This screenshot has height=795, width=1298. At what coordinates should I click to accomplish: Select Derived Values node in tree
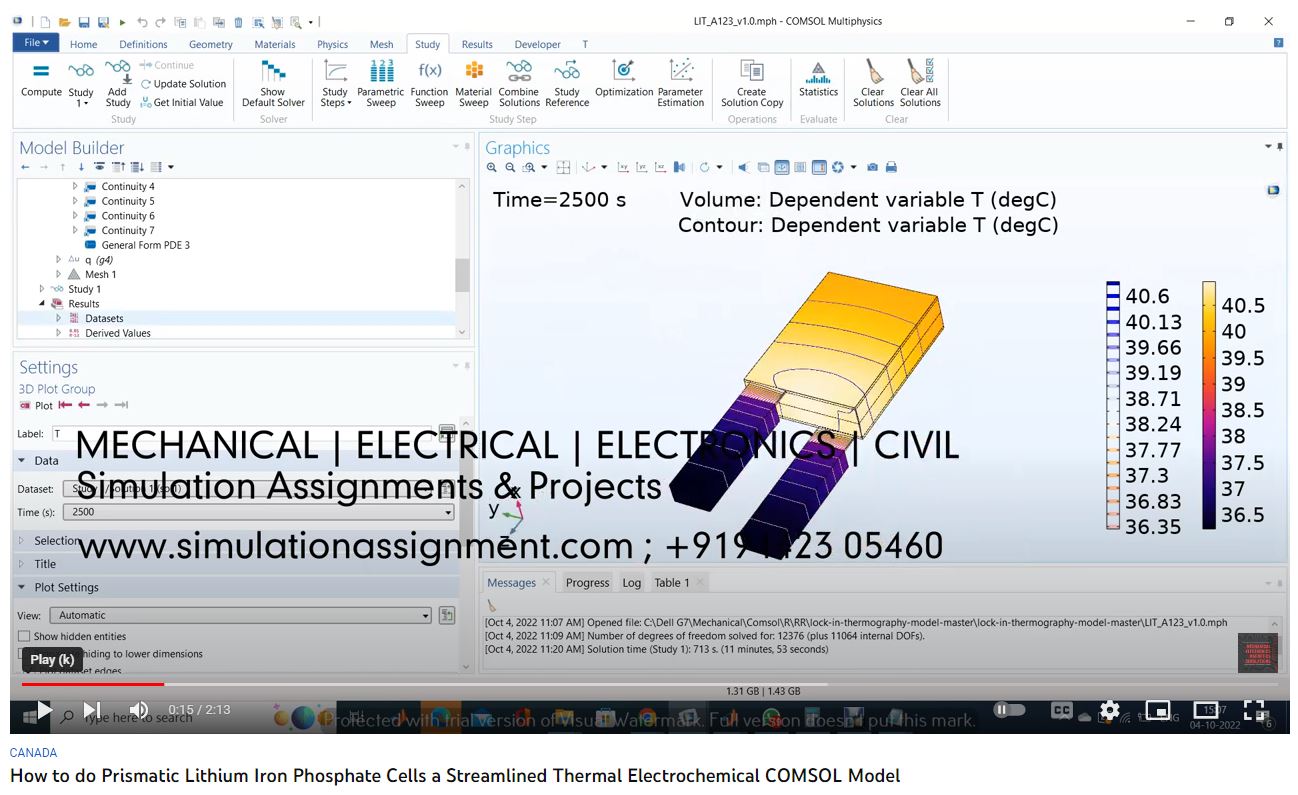(x=117, y=333)
